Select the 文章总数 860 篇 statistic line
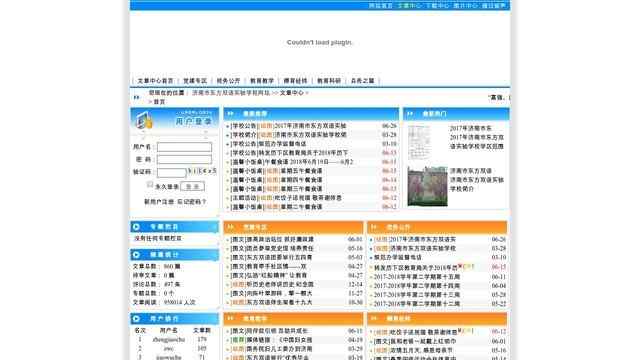640x360 pixels. click(x=157, y=266)
